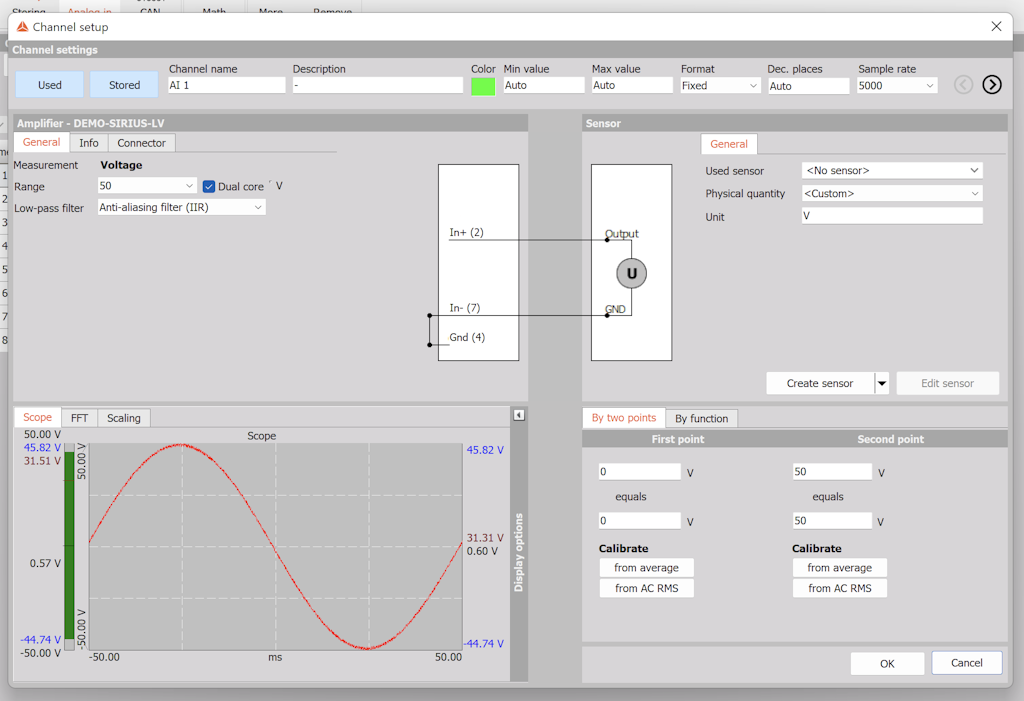The width and height of the screenshot is (1024, 701).
Task: Select the Sensor General tab
Action: (729, 144)
